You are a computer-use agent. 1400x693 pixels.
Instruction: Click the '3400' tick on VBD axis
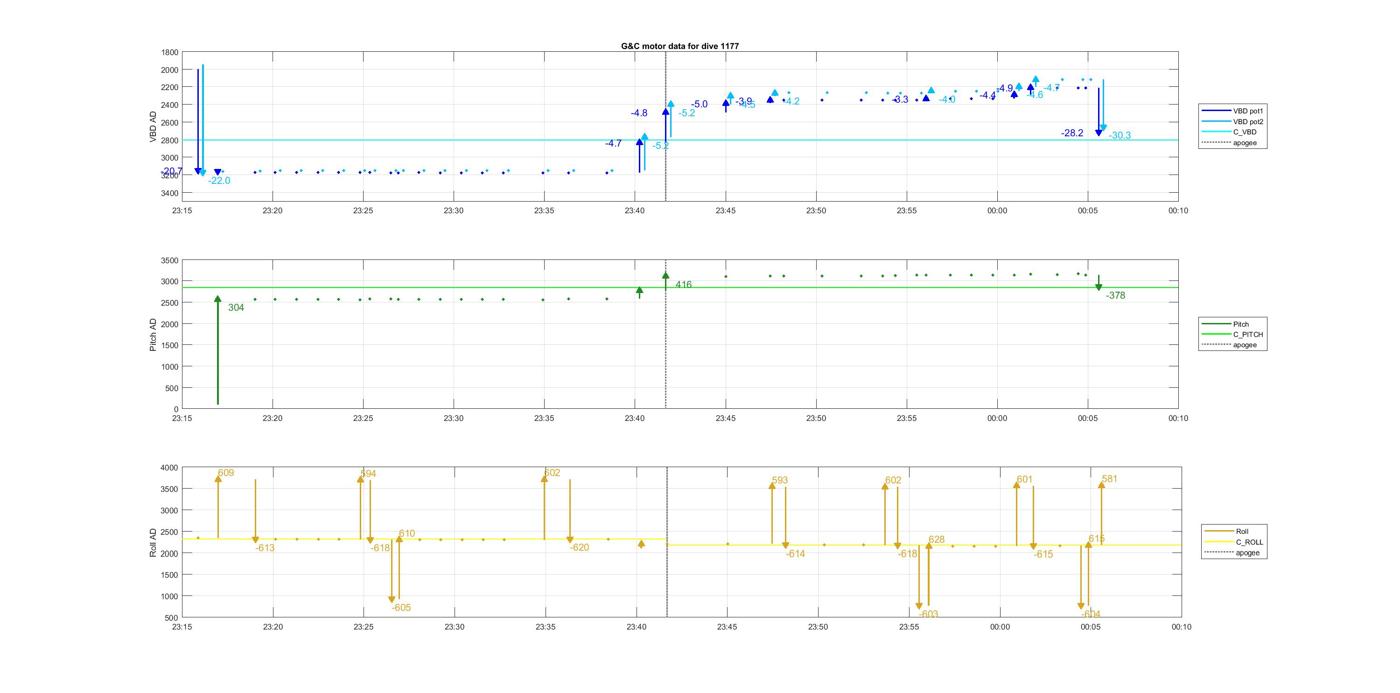click(170, 193)
